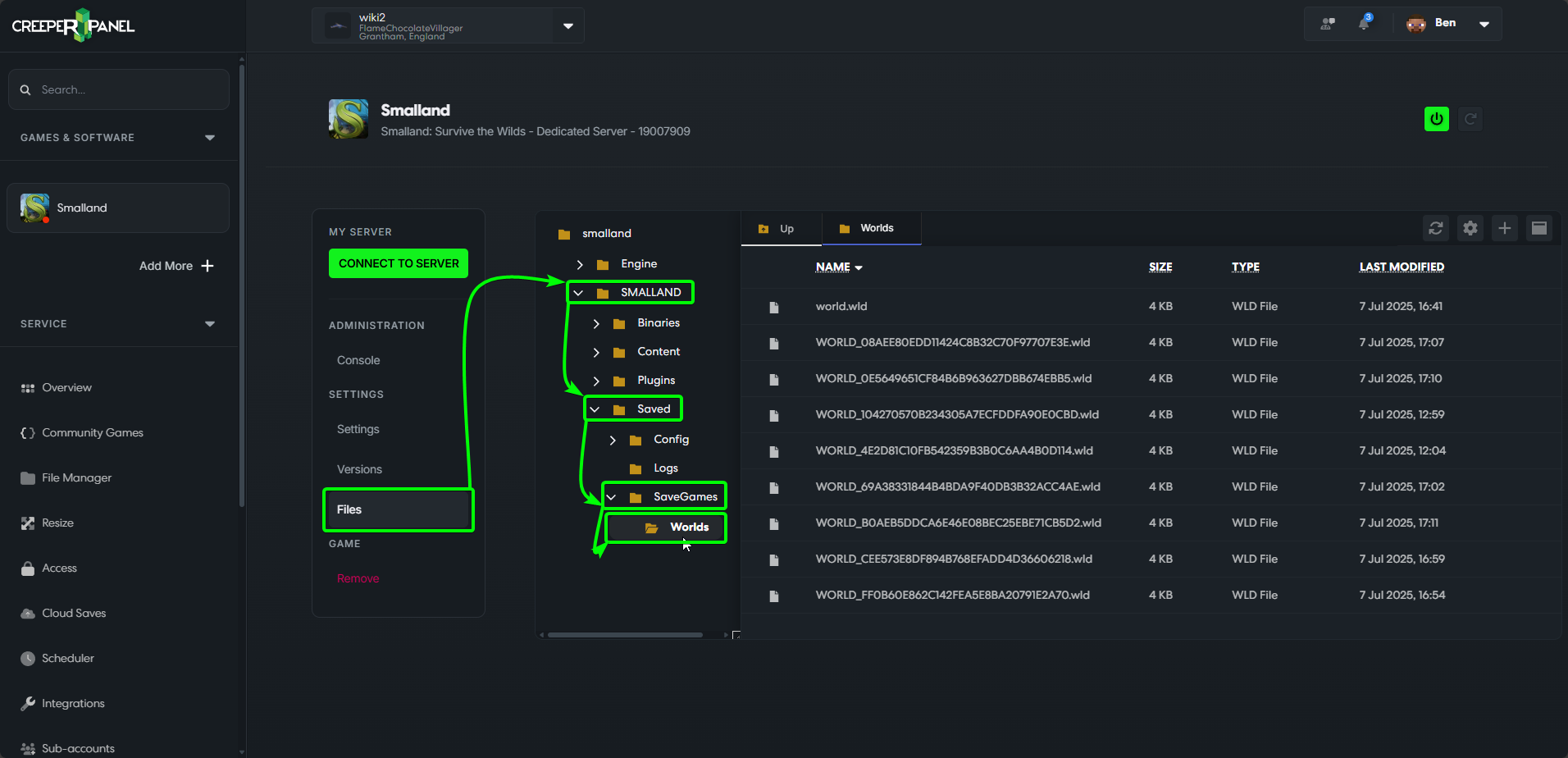Click the search magnifier icon

point(25,89)
